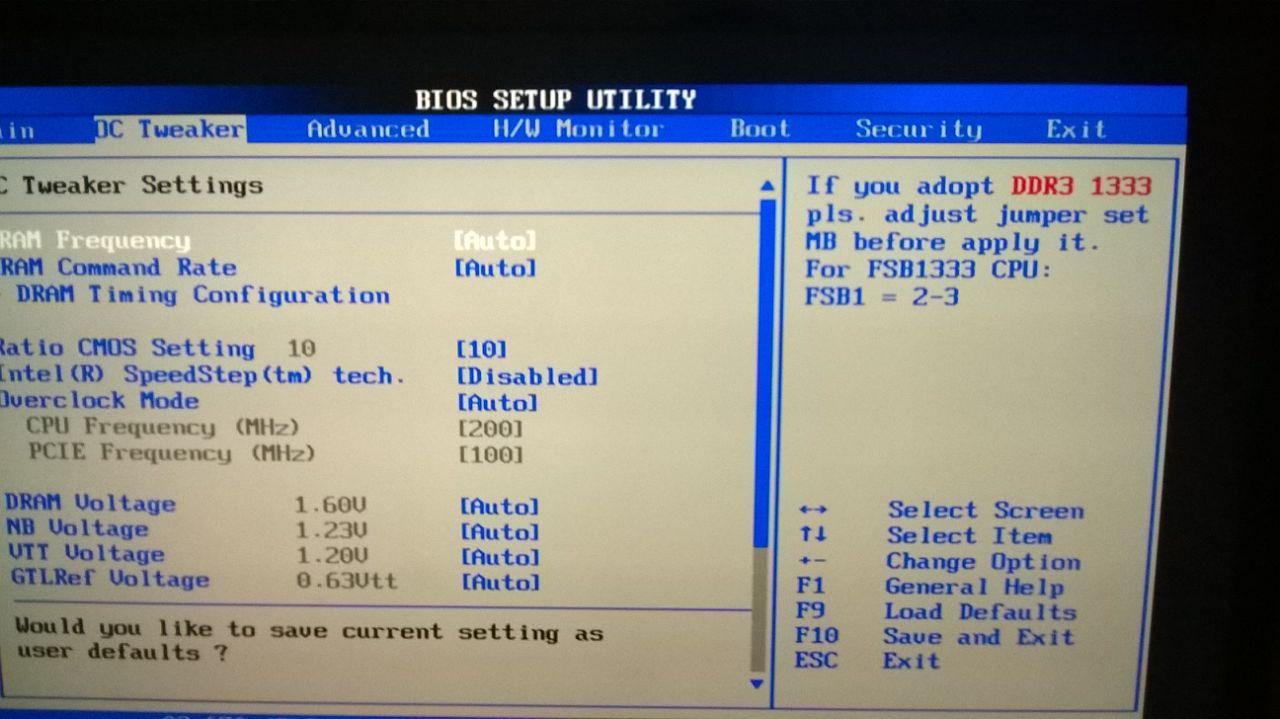Click the Select Item key hint

tap(969, 536)
